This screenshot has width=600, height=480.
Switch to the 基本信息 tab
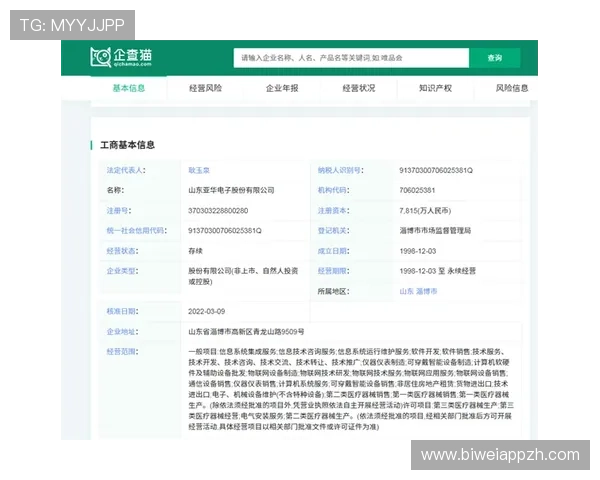129,88
